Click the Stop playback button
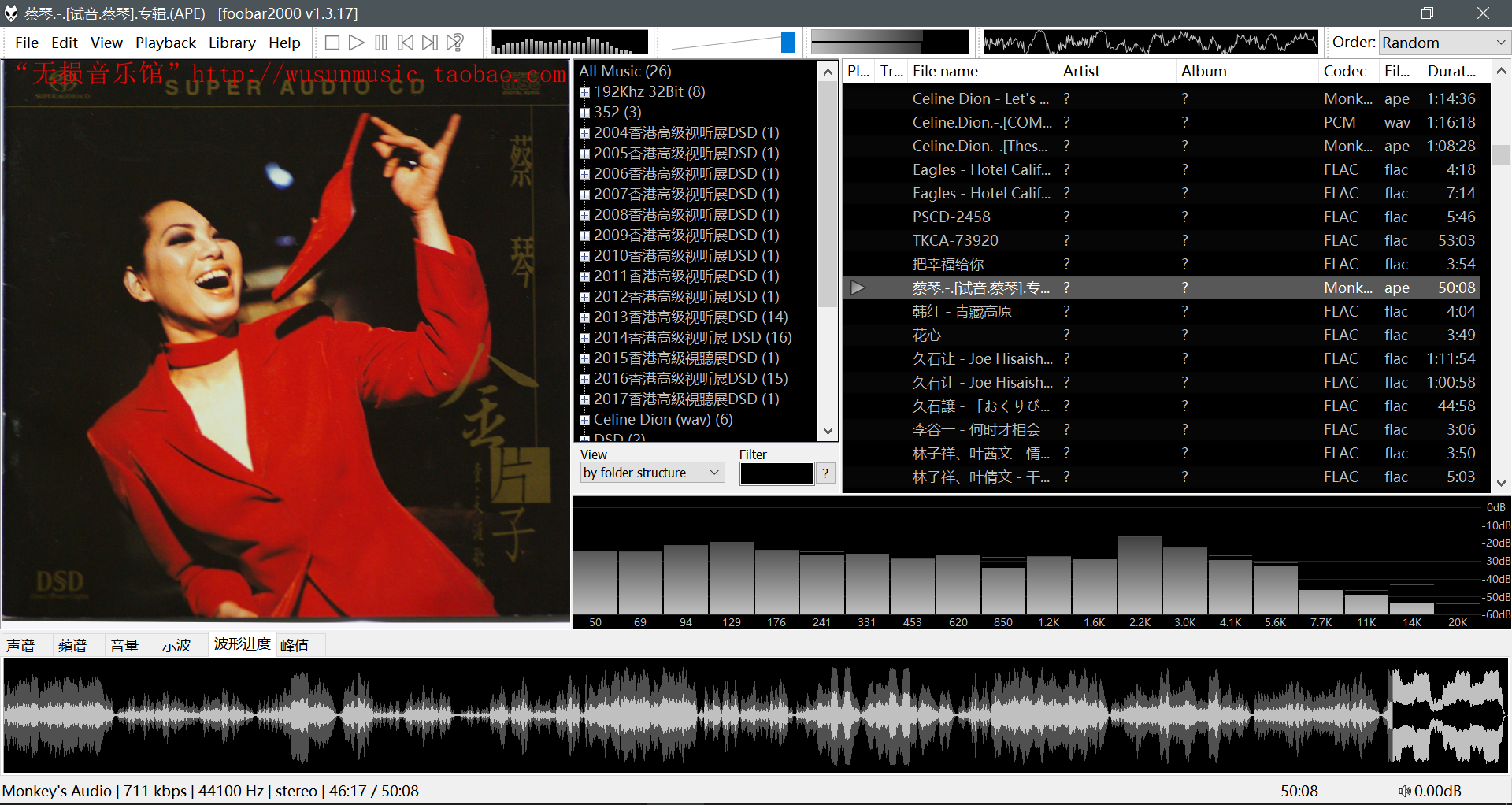 (x=332, y=43)
